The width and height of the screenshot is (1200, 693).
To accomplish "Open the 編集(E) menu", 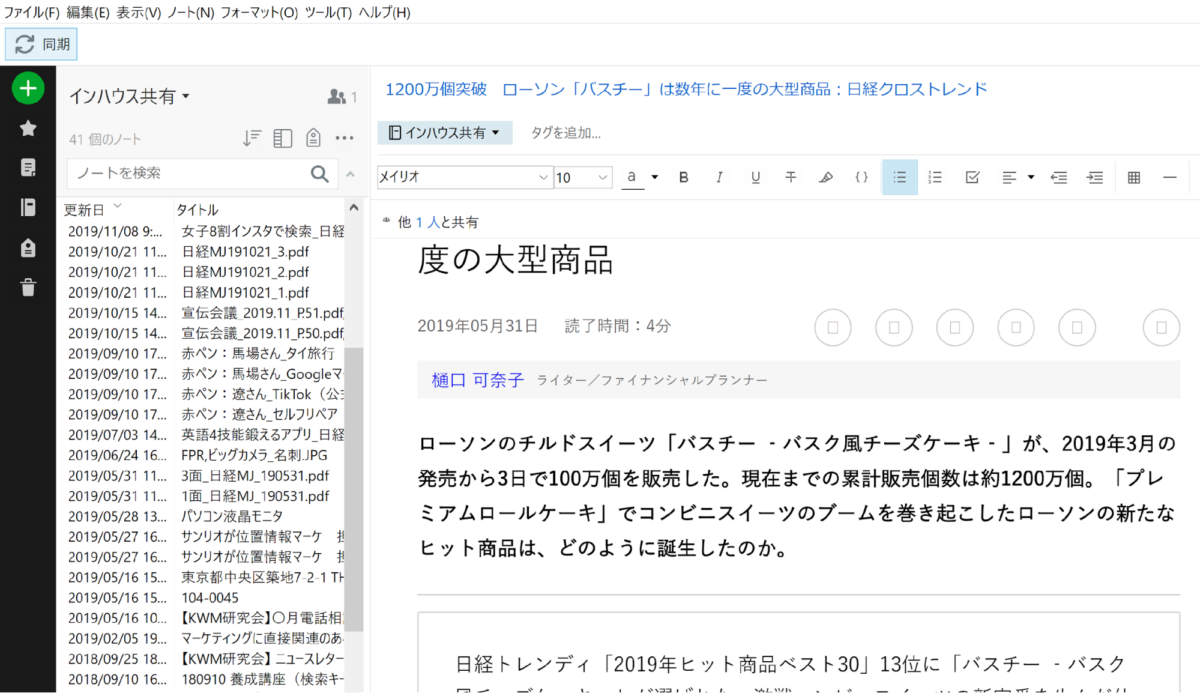I will [89, 12].
